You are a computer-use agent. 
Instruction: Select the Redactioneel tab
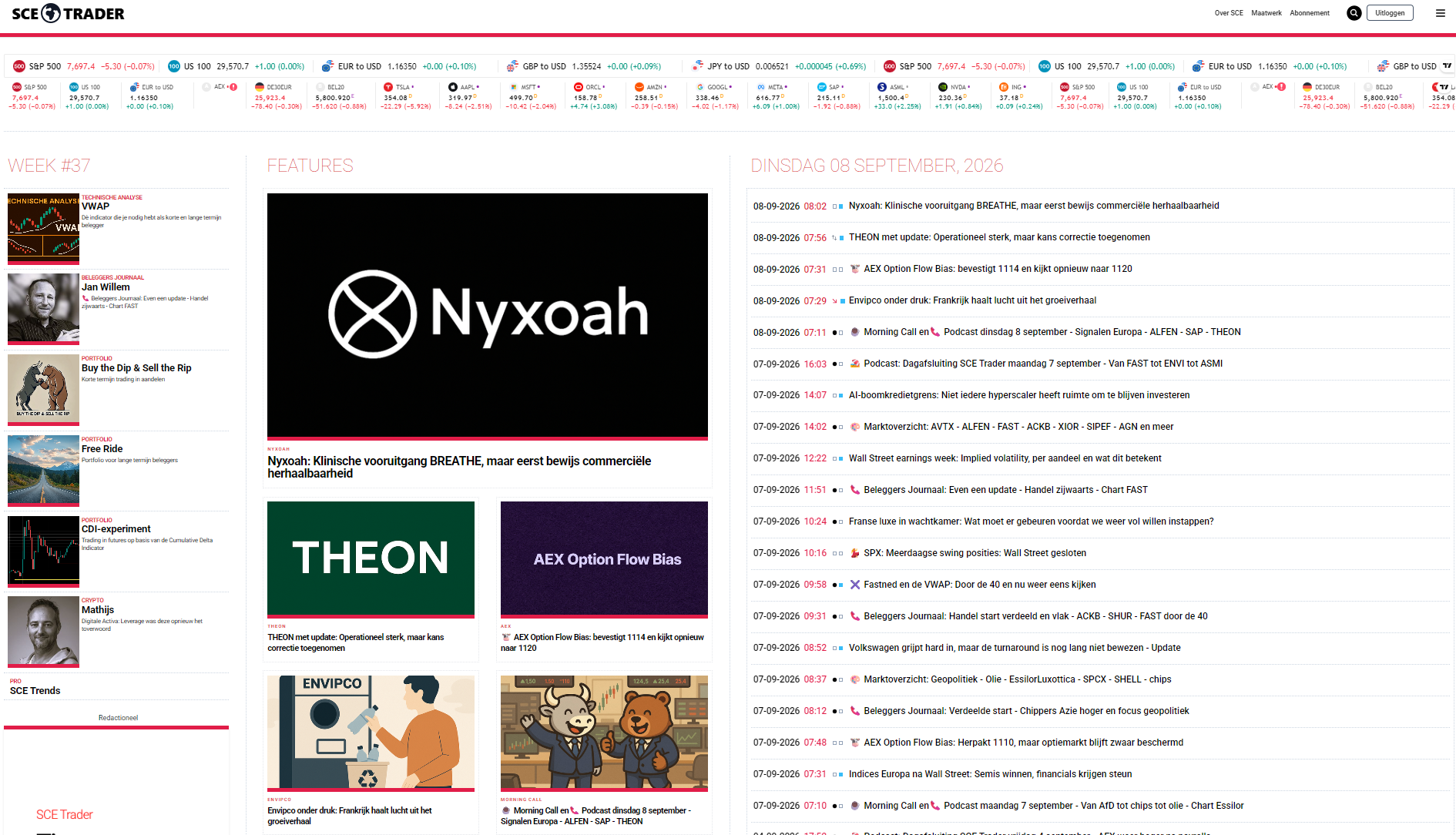118,718
